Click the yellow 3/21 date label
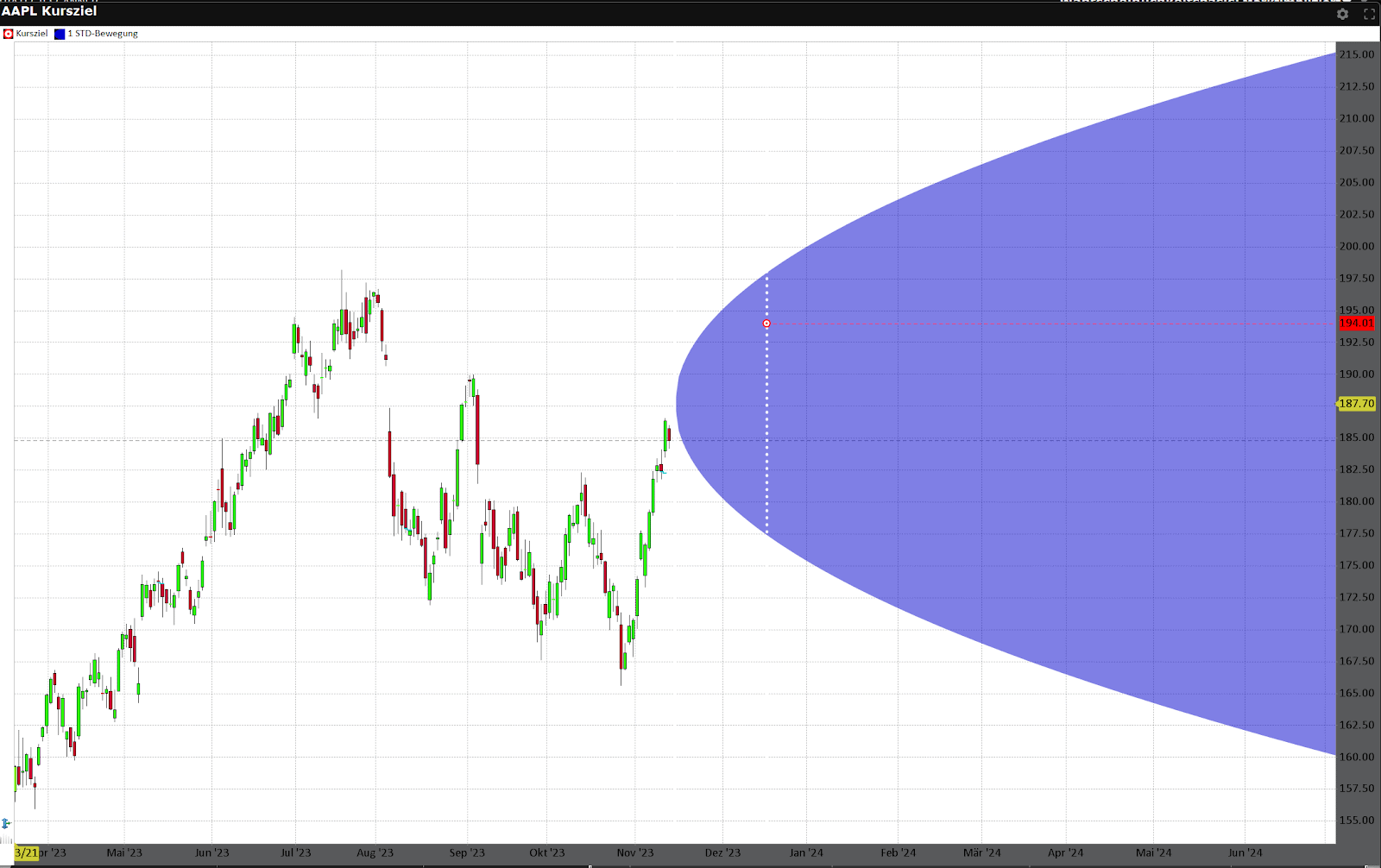 click(26, 852)
